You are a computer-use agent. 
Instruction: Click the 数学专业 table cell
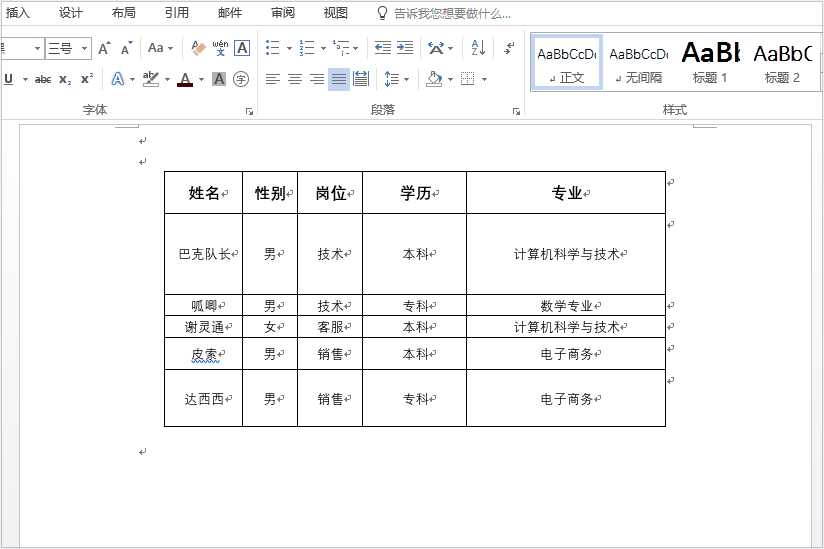click(x=566, y=306)
